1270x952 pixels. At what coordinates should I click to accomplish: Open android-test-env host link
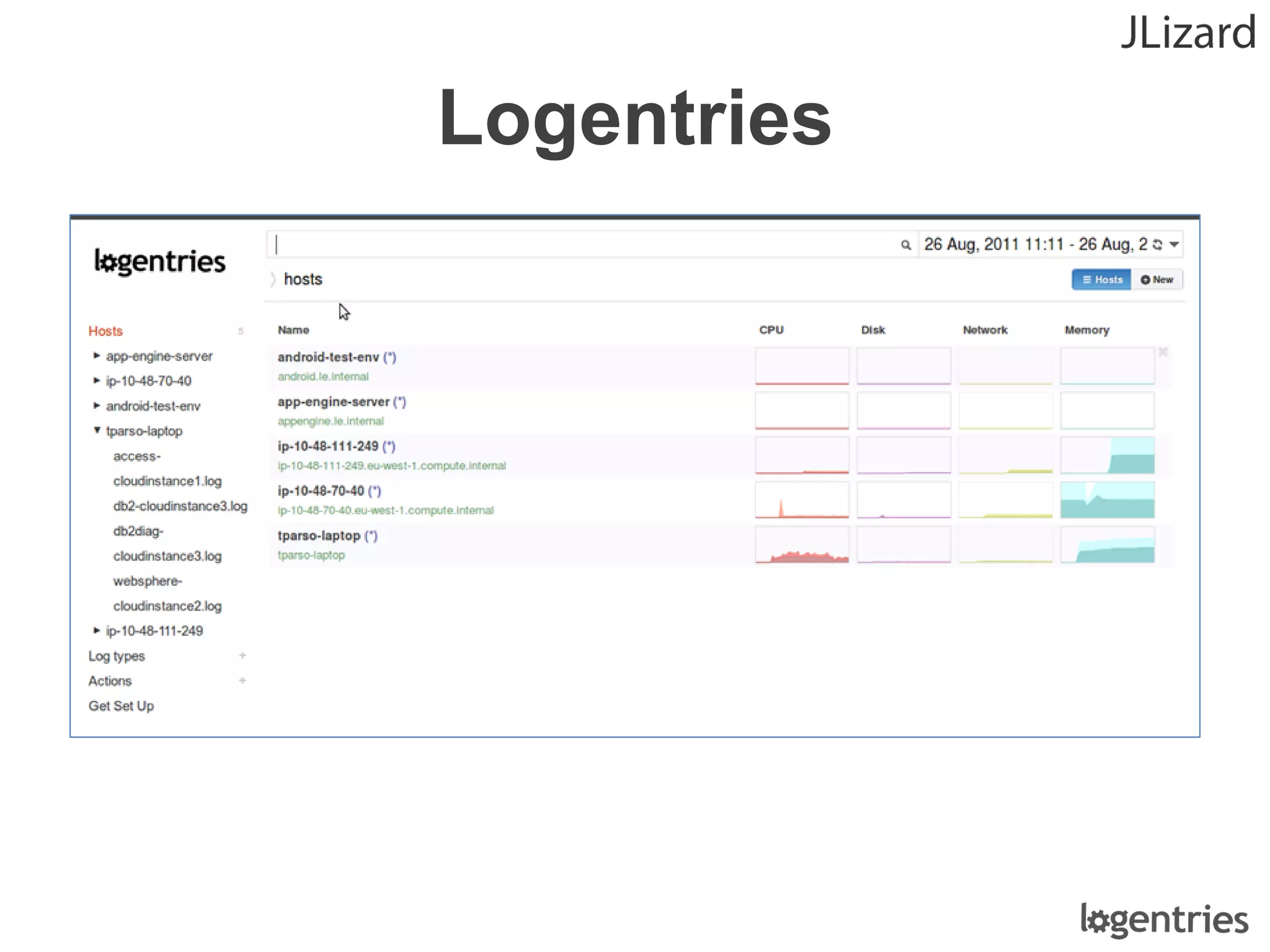[328, 357]
